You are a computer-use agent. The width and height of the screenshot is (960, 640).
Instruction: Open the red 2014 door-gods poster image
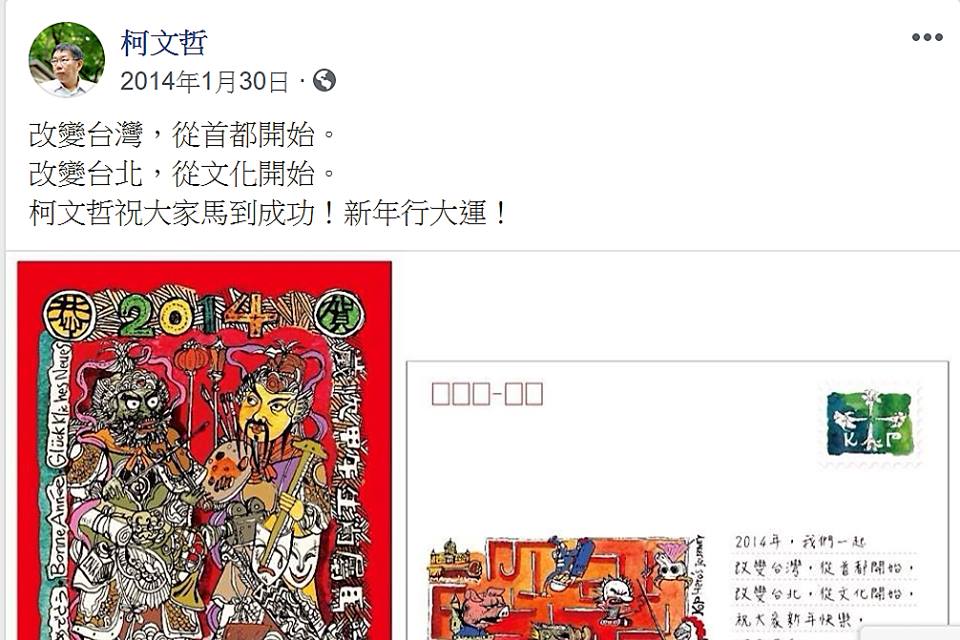point(204,451)
